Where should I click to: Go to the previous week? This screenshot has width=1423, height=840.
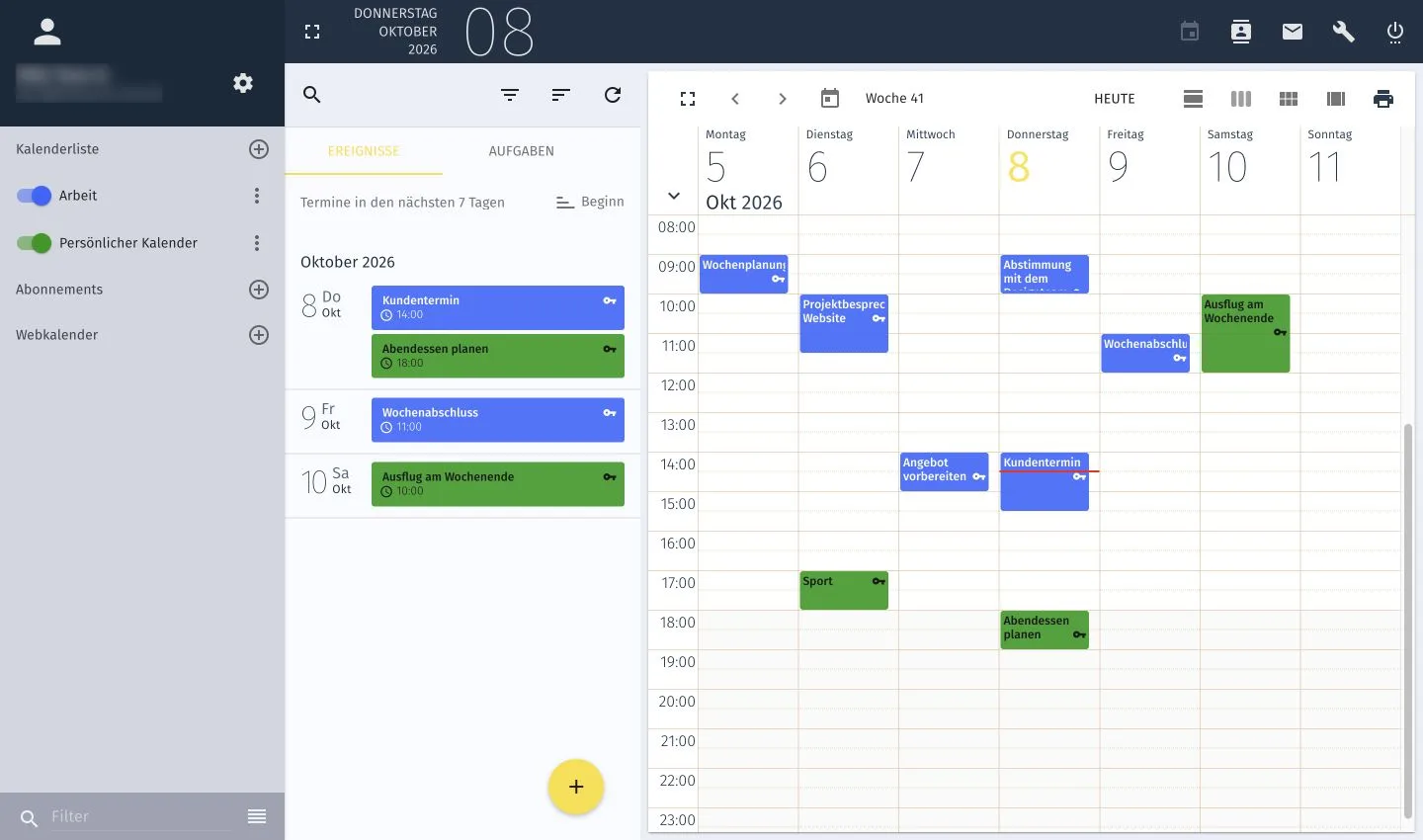[x=735, y=99]
